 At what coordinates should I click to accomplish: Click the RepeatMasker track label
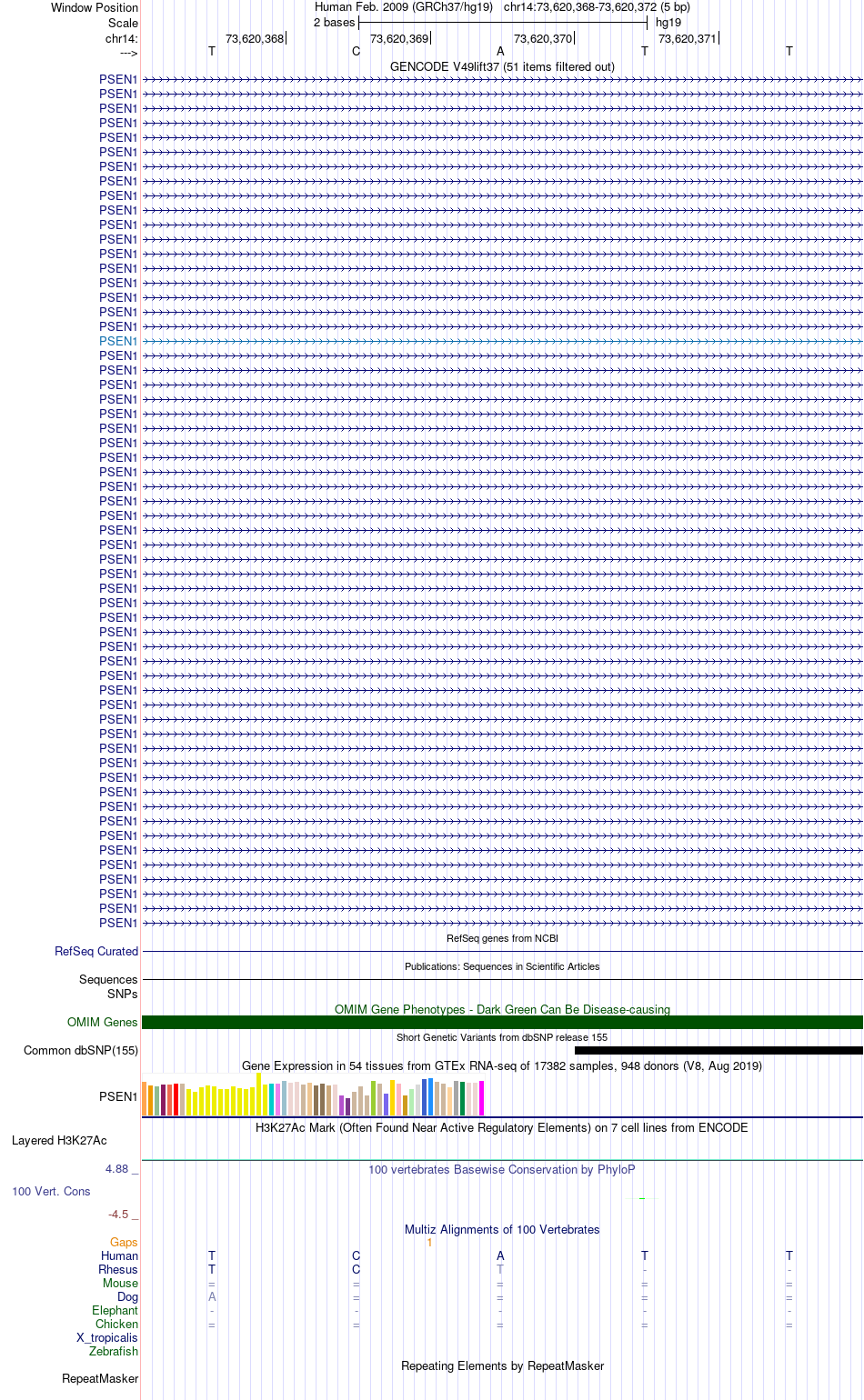pos(100,1378)
